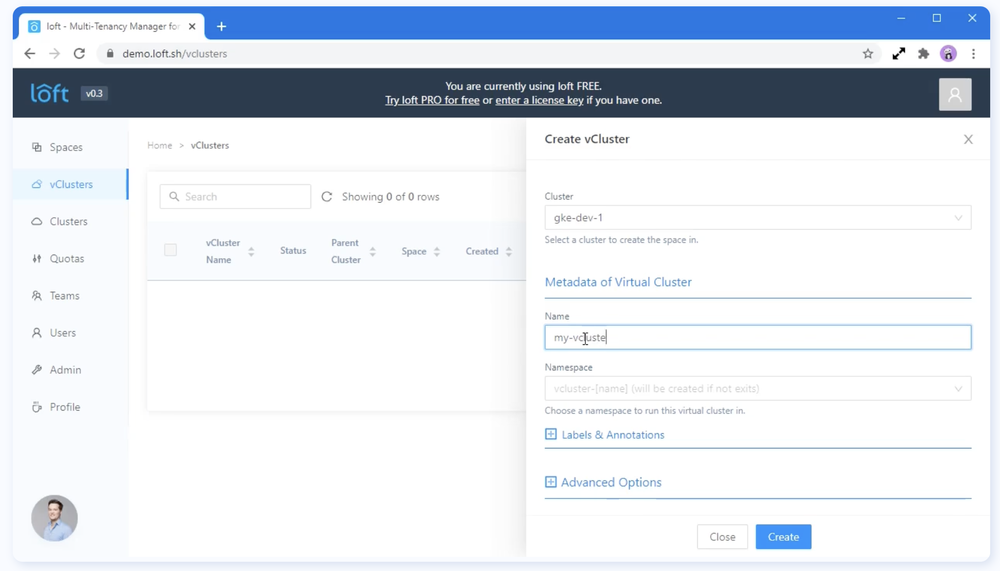Click the site padlock icon
The image size is (1000, 571).
point(110,54)
